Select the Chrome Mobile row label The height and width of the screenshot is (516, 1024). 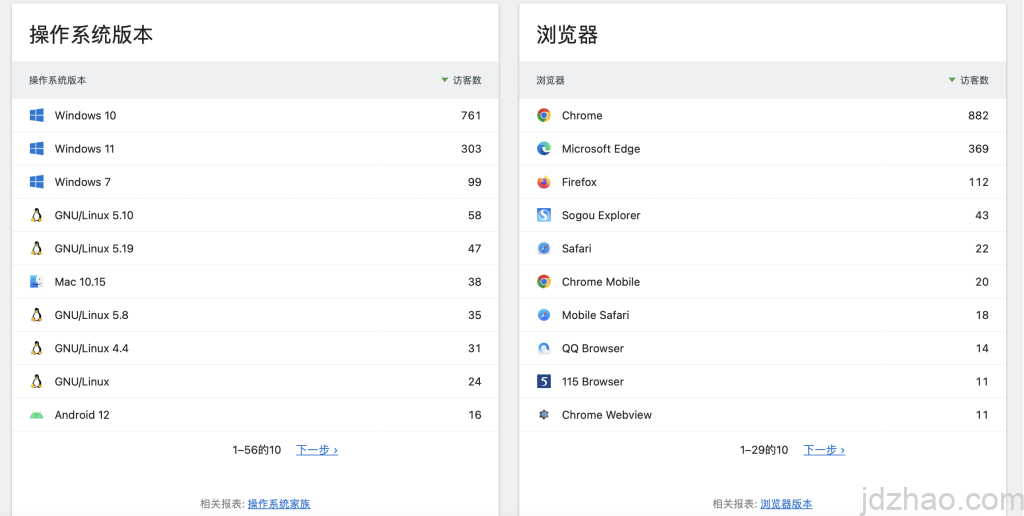click(600, 282)
